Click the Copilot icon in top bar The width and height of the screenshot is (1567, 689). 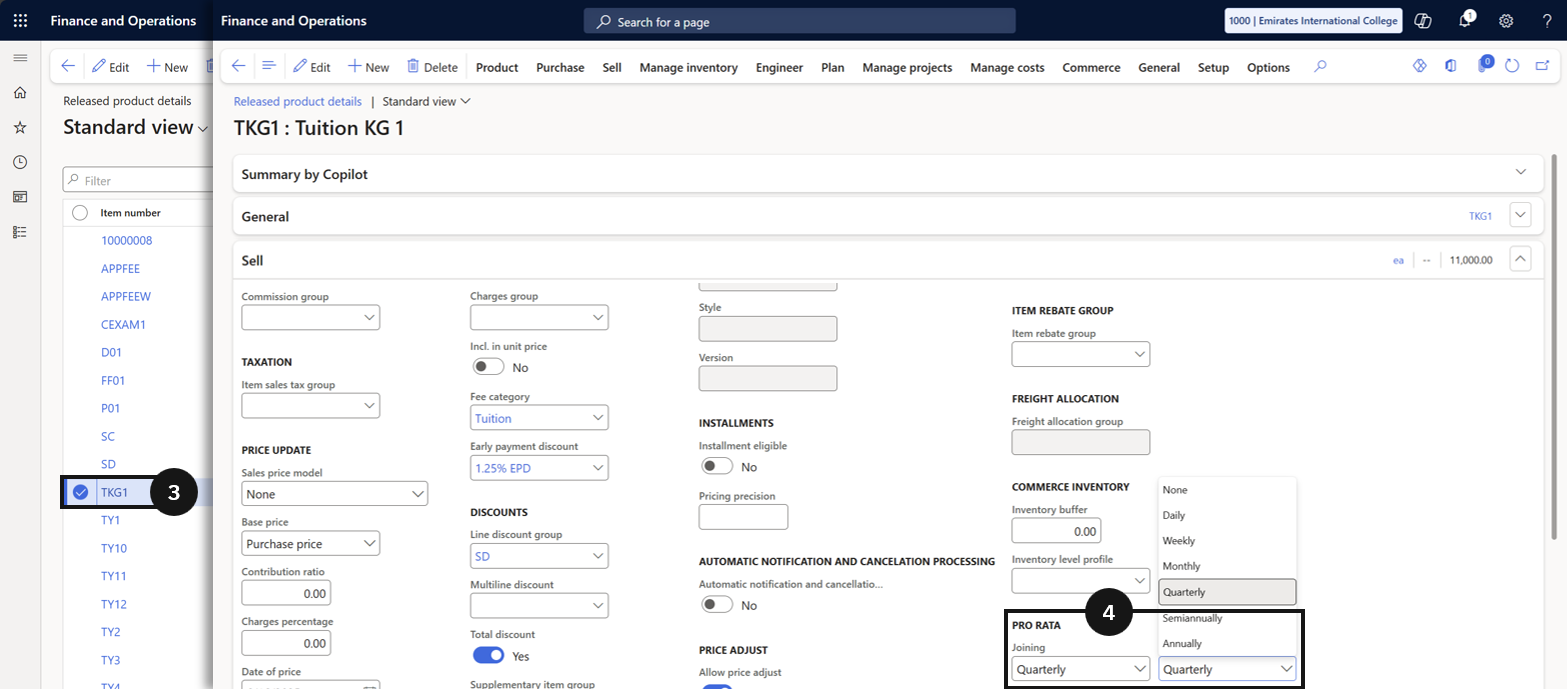[1425, 20]
